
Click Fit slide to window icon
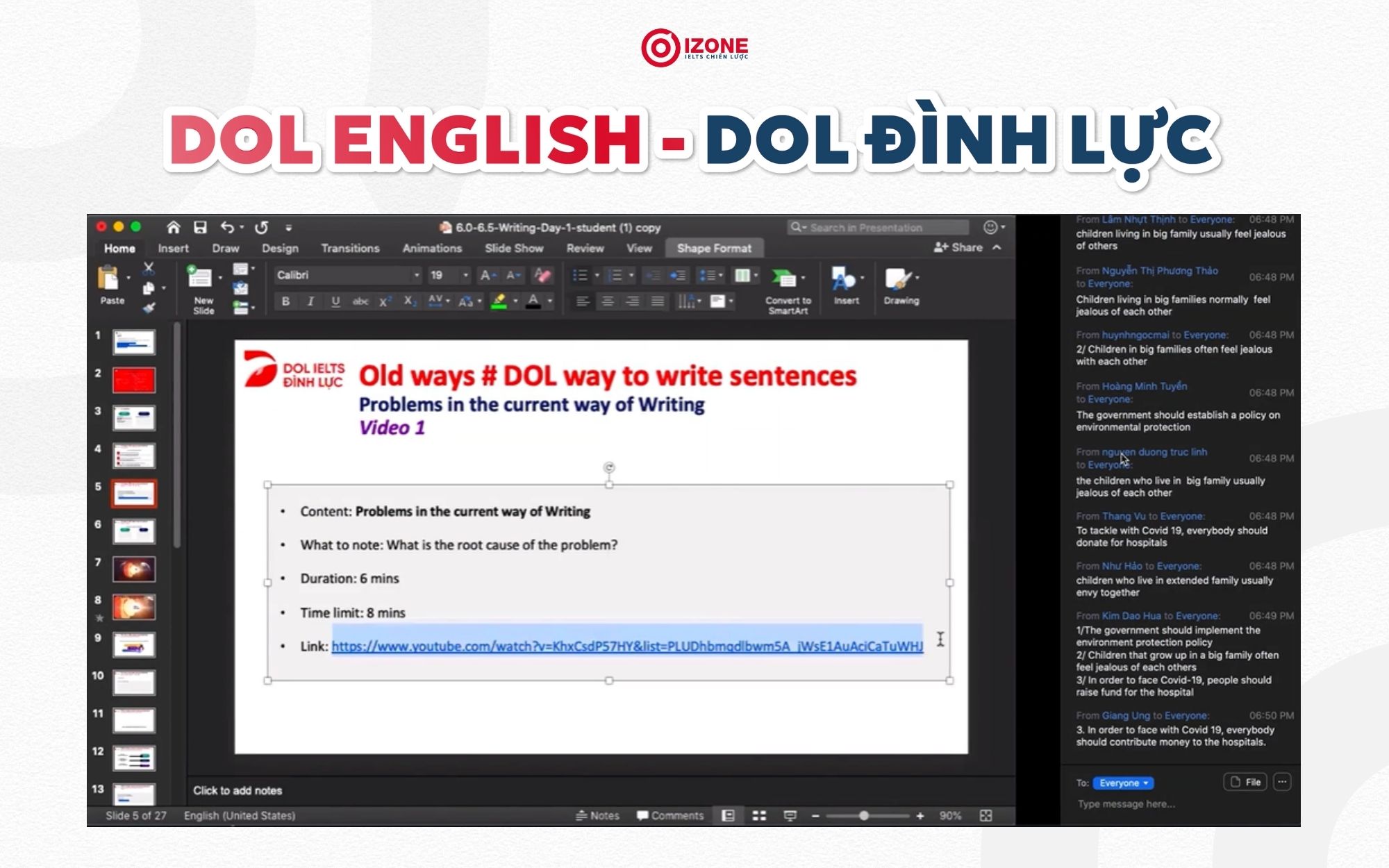point(985,815)
